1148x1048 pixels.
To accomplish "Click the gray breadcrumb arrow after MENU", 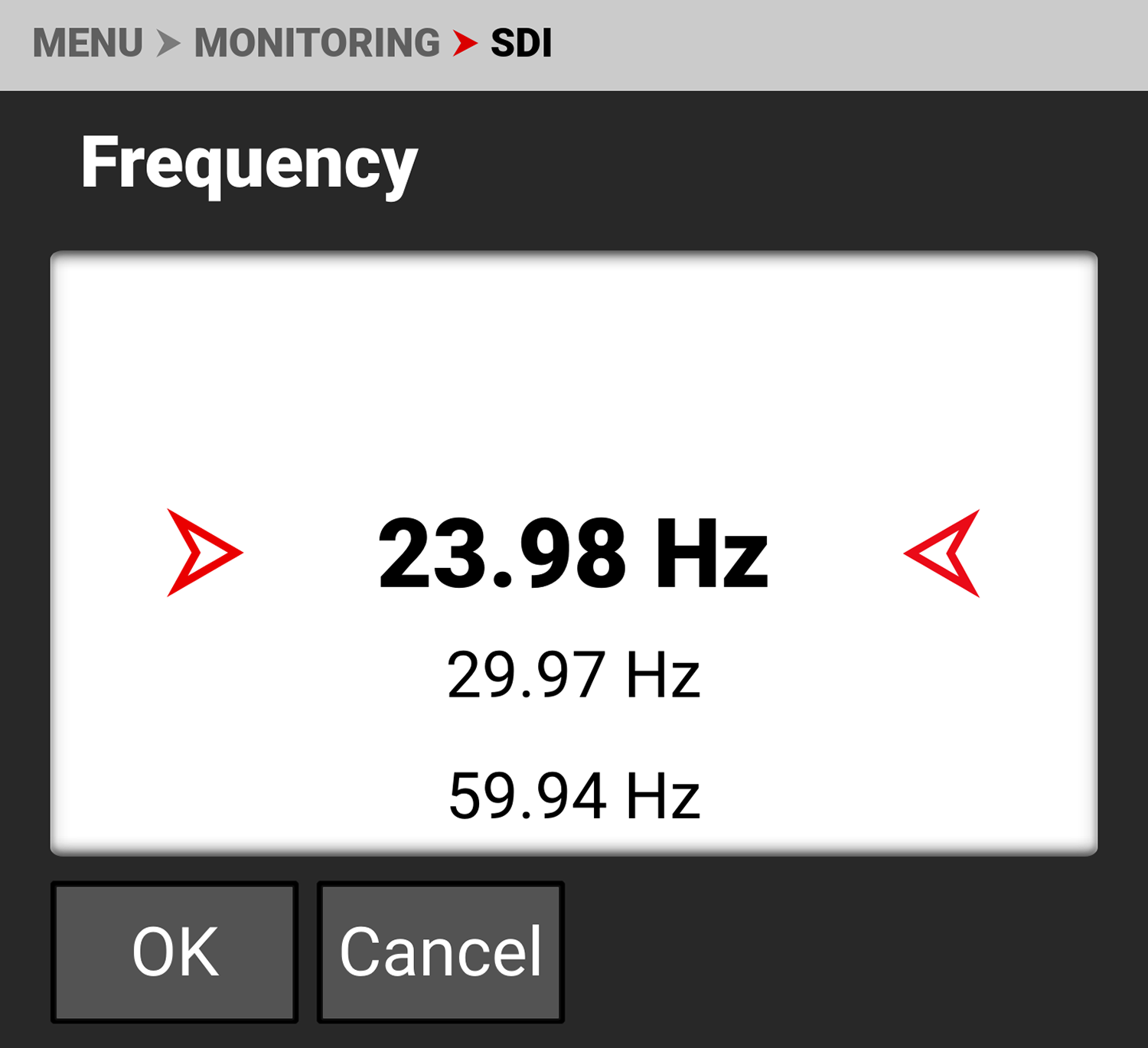I will pos(168,44).
